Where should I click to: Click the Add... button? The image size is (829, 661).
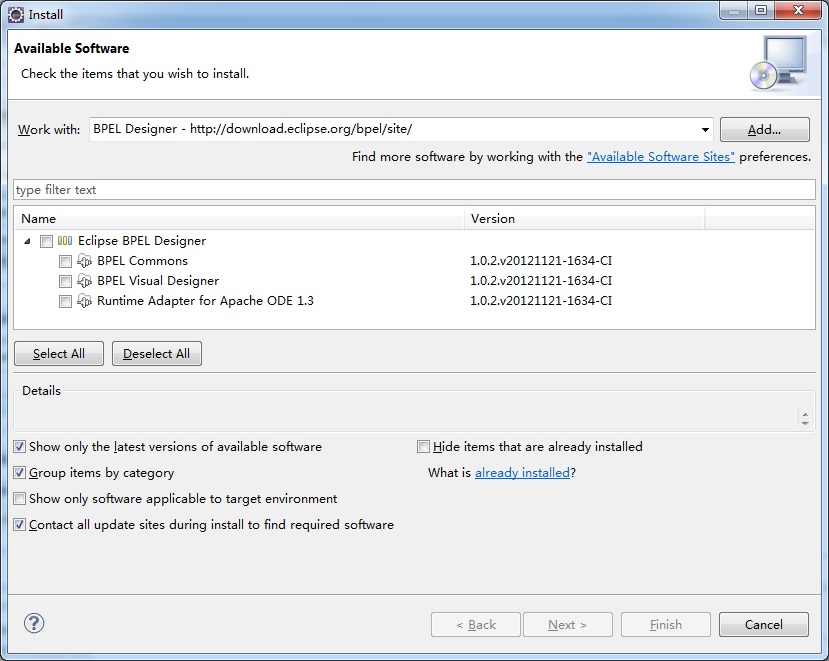[764, 130]
